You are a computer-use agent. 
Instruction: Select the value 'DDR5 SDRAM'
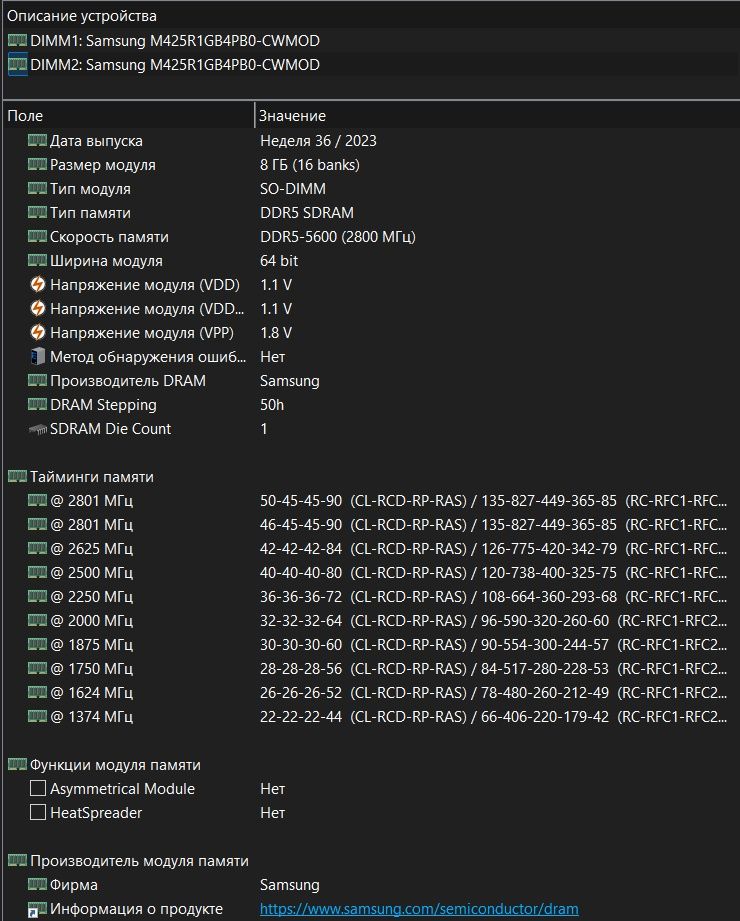[307, 213]
